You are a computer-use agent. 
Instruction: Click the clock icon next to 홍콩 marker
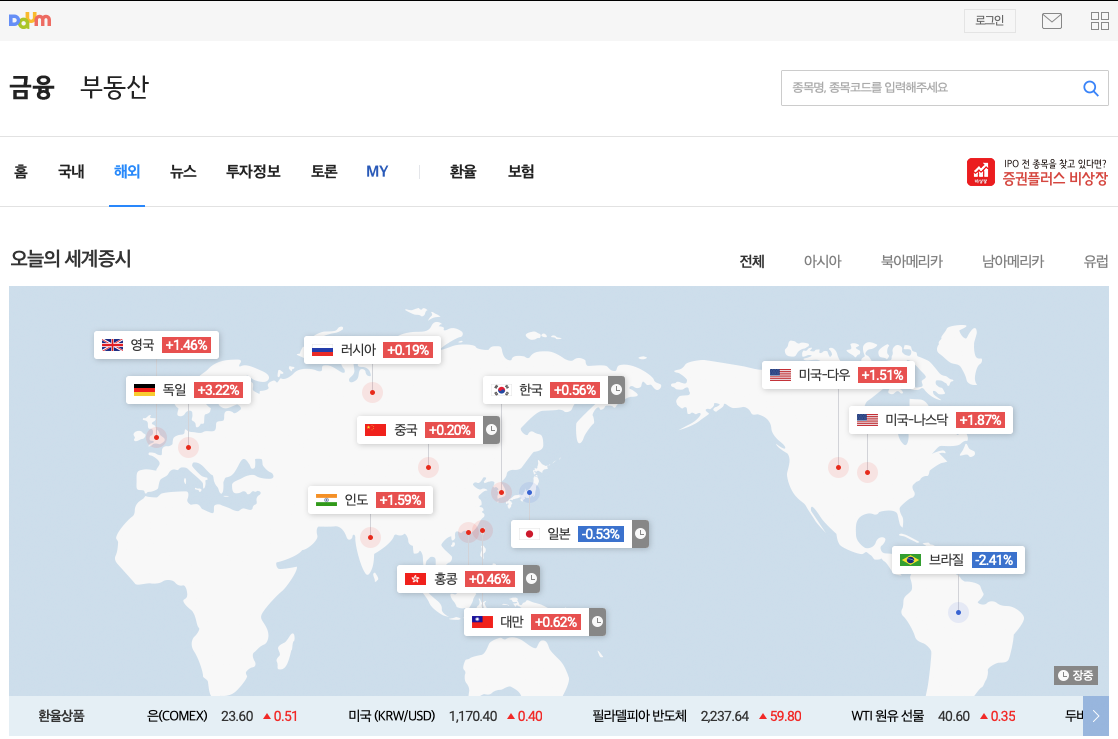(531, 579)
